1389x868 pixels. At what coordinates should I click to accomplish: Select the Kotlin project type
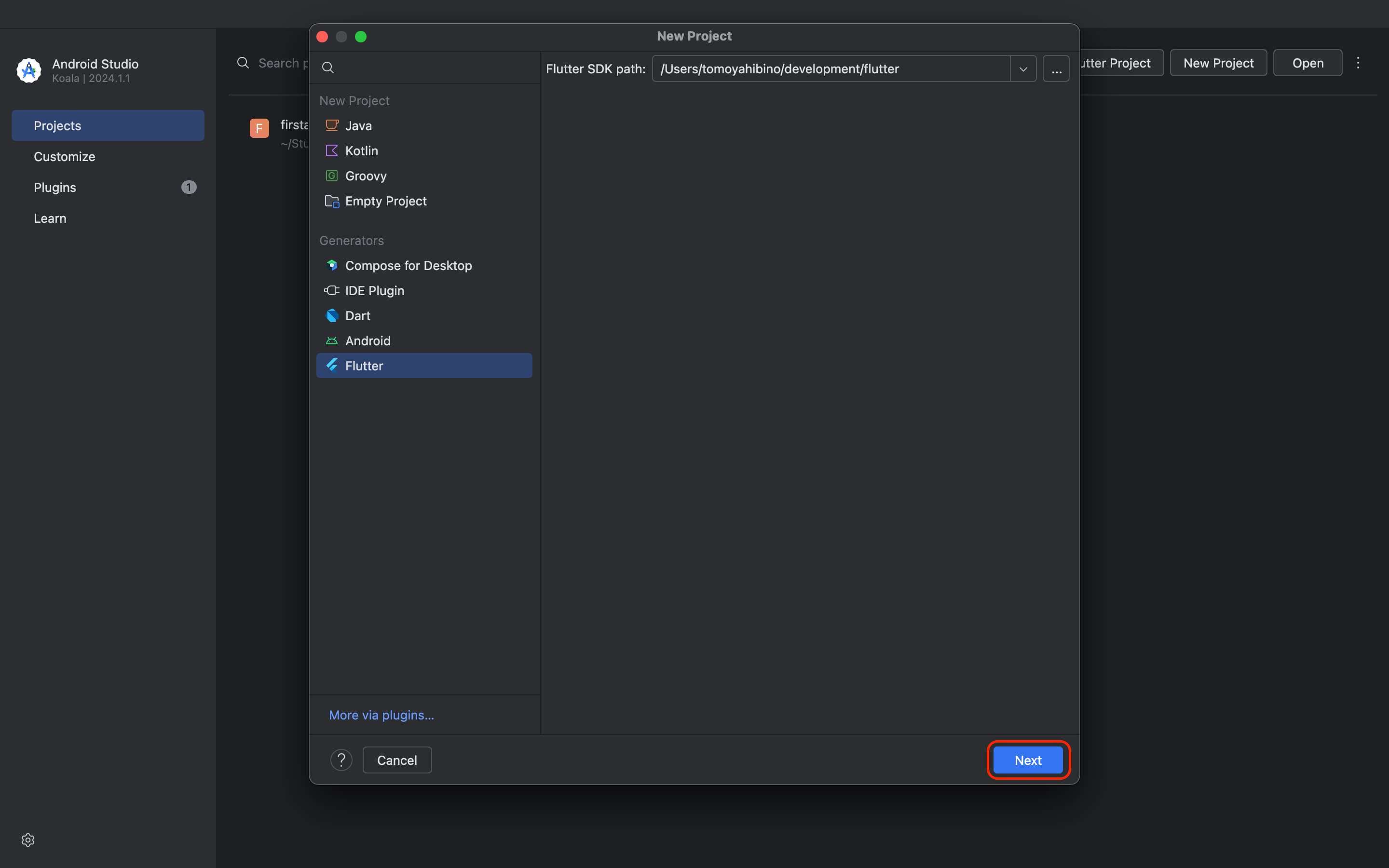coord(424,150)
